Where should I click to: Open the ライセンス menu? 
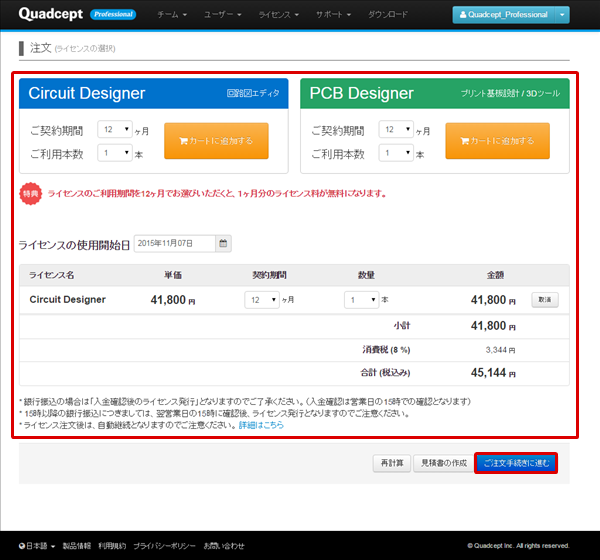tap(278, 15)
